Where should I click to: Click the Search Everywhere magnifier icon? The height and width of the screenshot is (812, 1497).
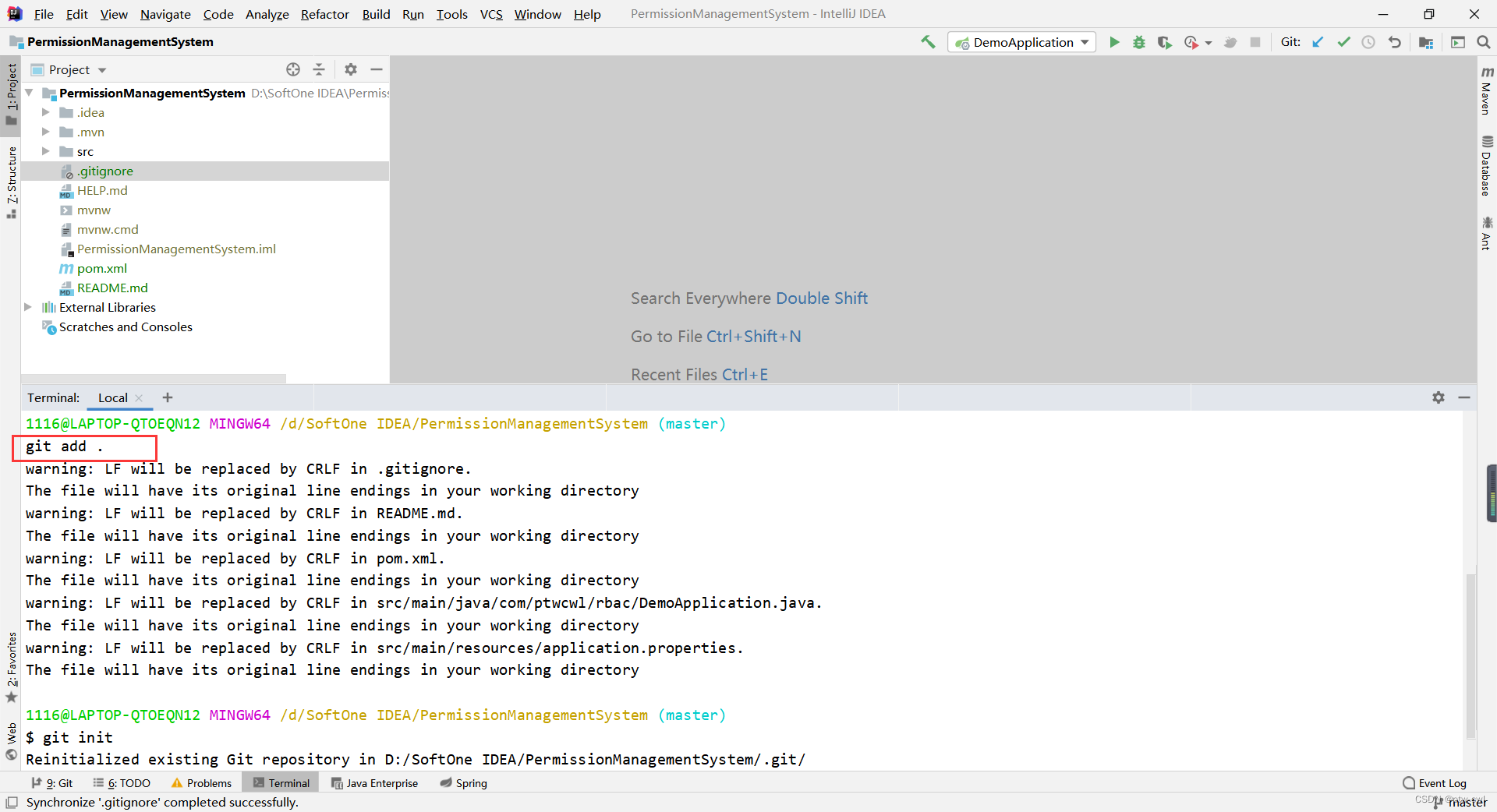coord(1483,42)
